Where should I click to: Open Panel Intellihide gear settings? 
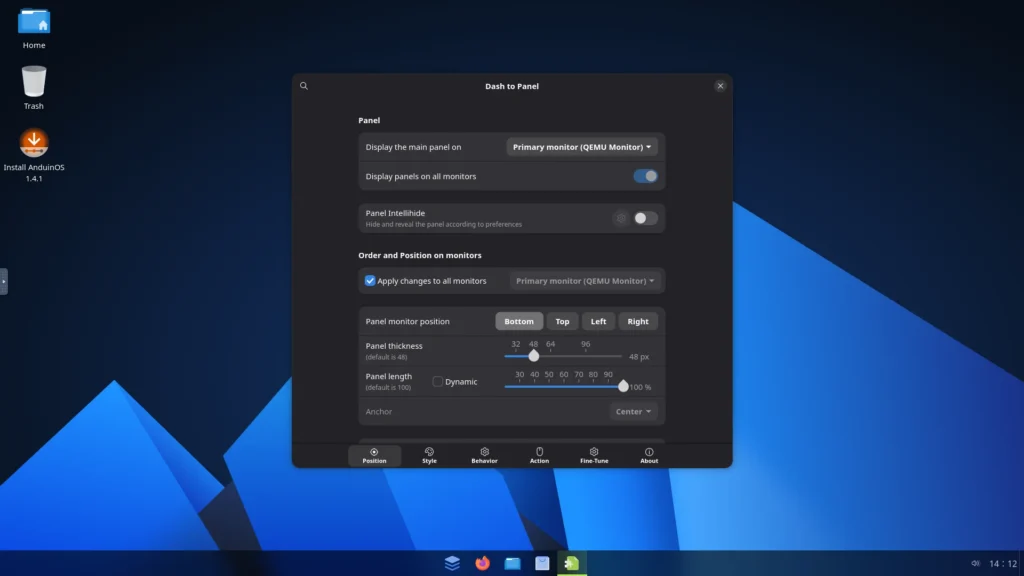[621, 218]
